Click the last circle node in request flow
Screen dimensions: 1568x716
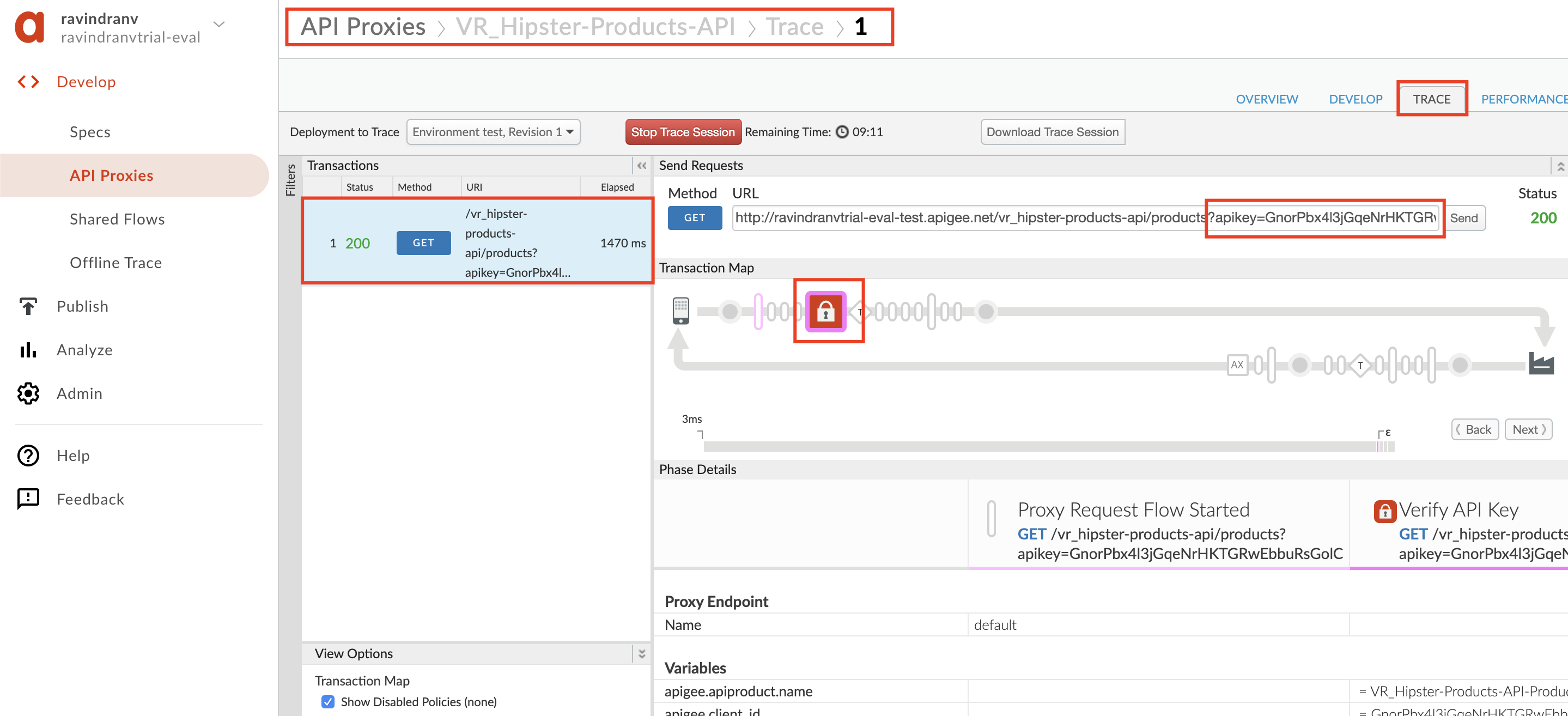coord(986,312)
